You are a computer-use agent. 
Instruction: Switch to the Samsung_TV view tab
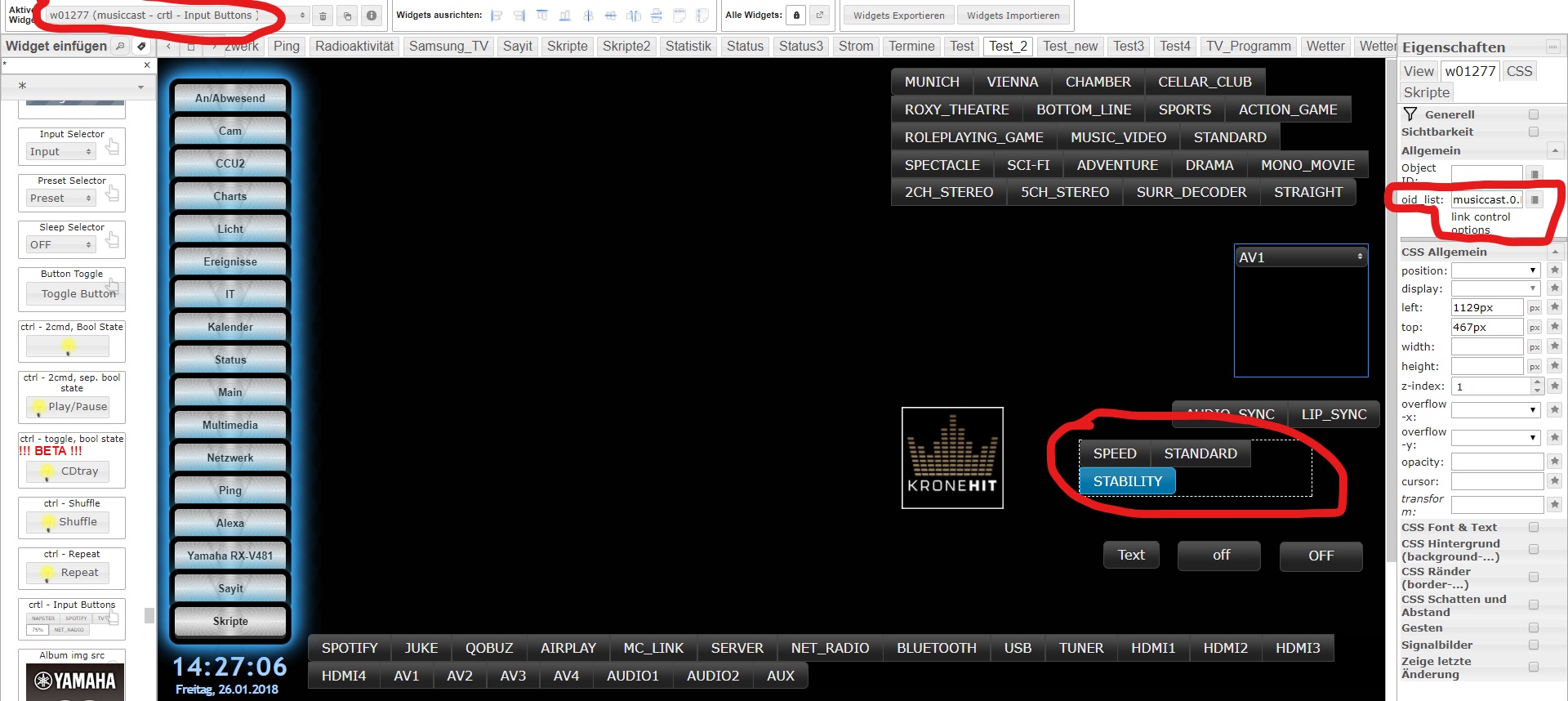click(448, 47)
